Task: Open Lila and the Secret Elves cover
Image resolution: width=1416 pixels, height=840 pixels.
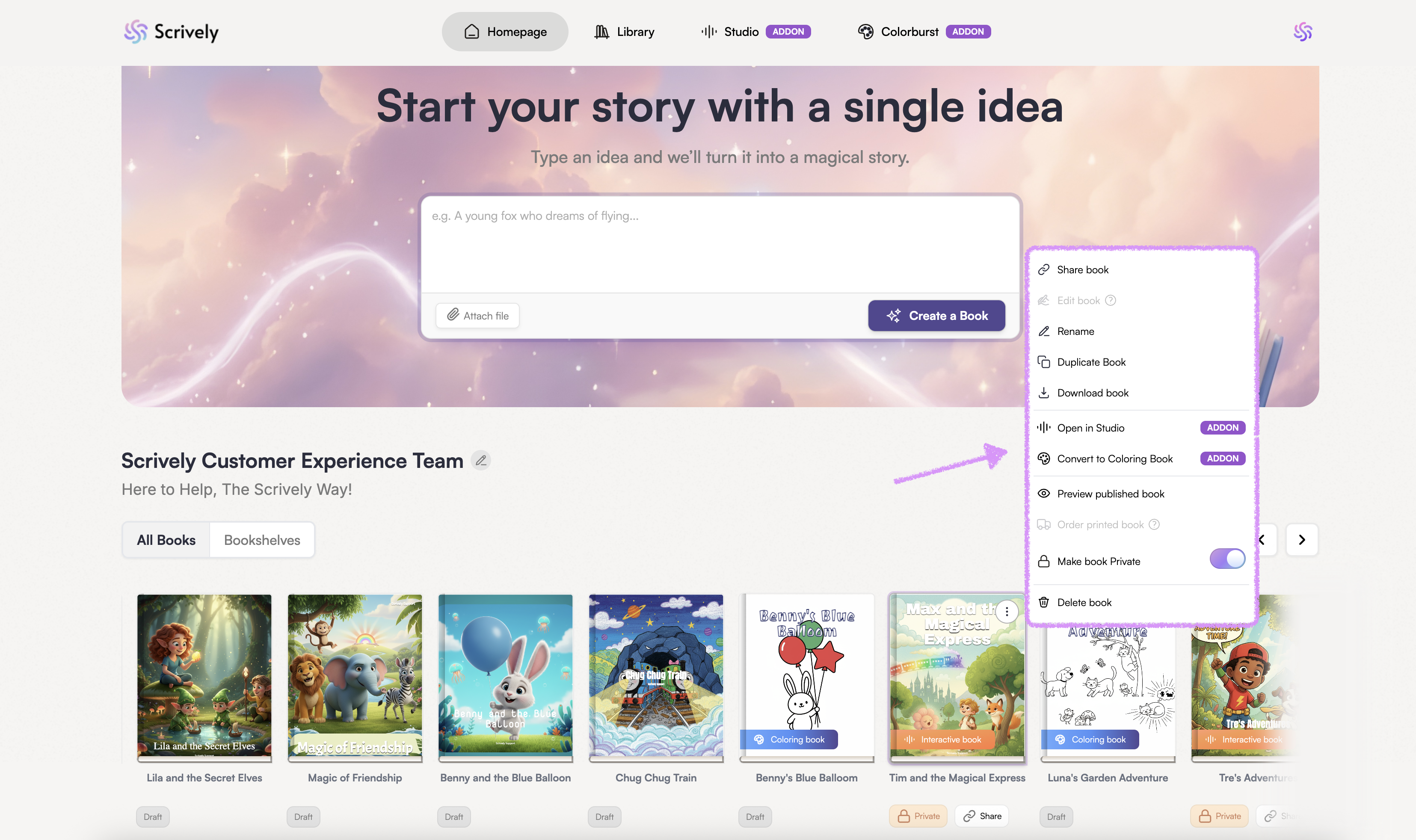Action: tap(204, 675)
